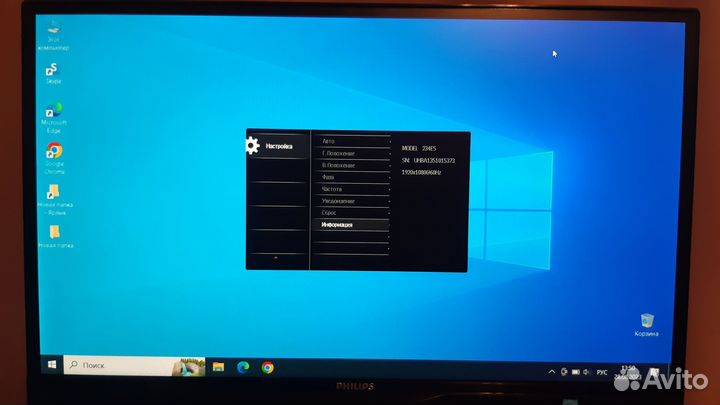Screen dimensions: 720x405
Task: Select the 'Новая папка' desktop folder
Action: pos(55,236)
